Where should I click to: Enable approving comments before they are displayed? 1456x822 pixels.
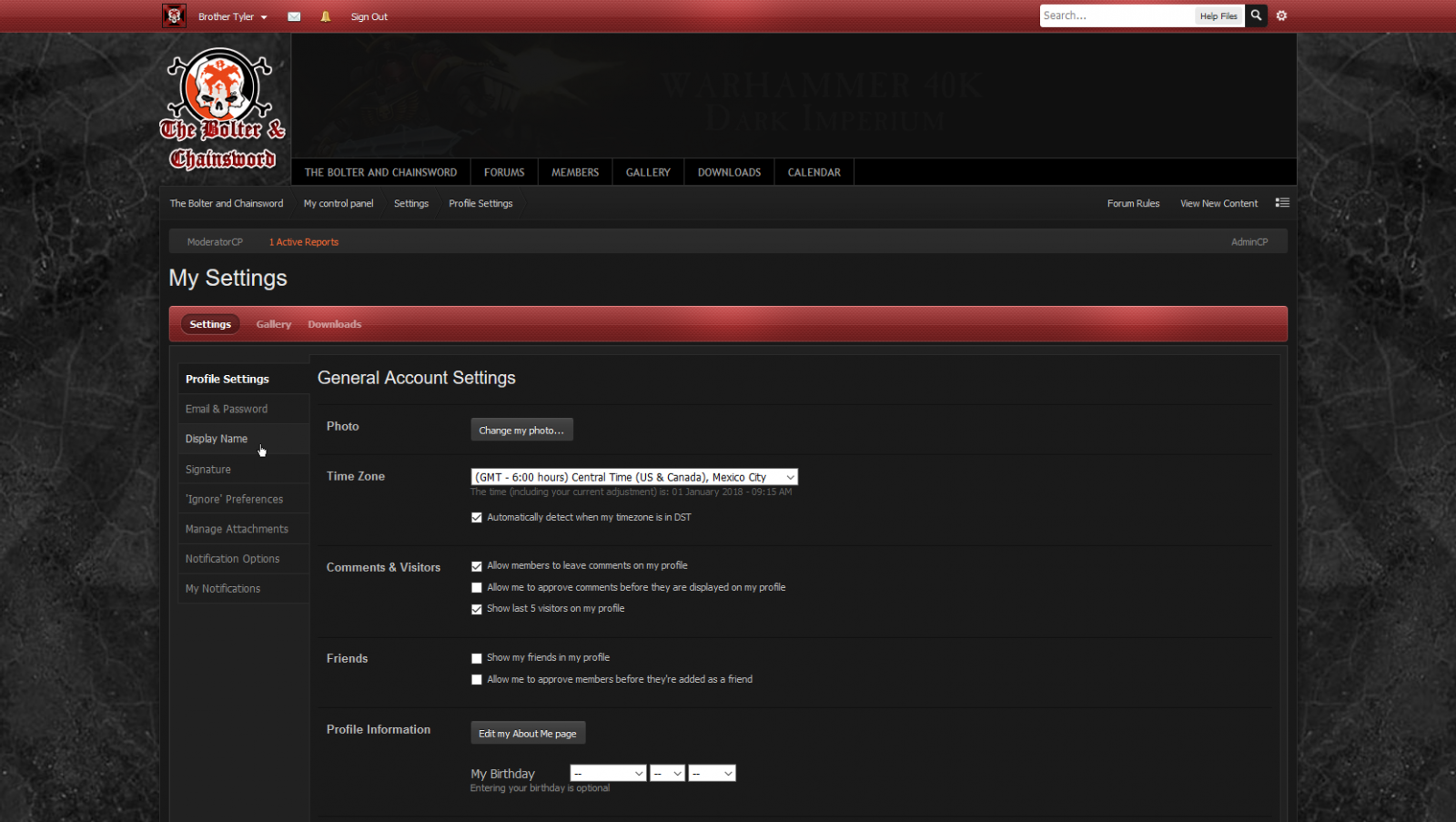(x=477, y=588)
